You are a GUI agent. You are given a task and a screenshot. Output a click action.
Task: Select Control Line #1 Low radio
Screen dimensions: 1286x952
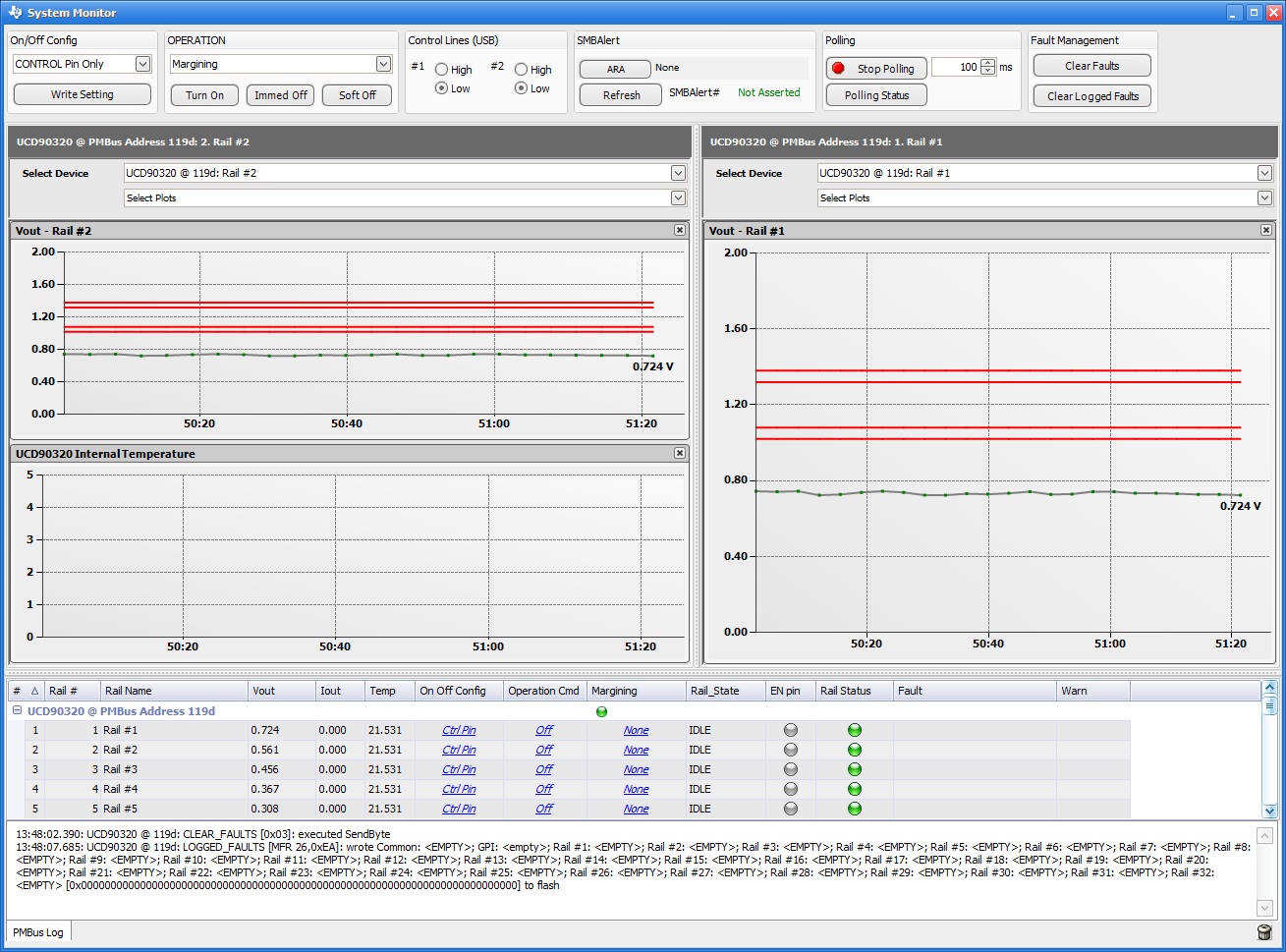[x=441, y=88]
